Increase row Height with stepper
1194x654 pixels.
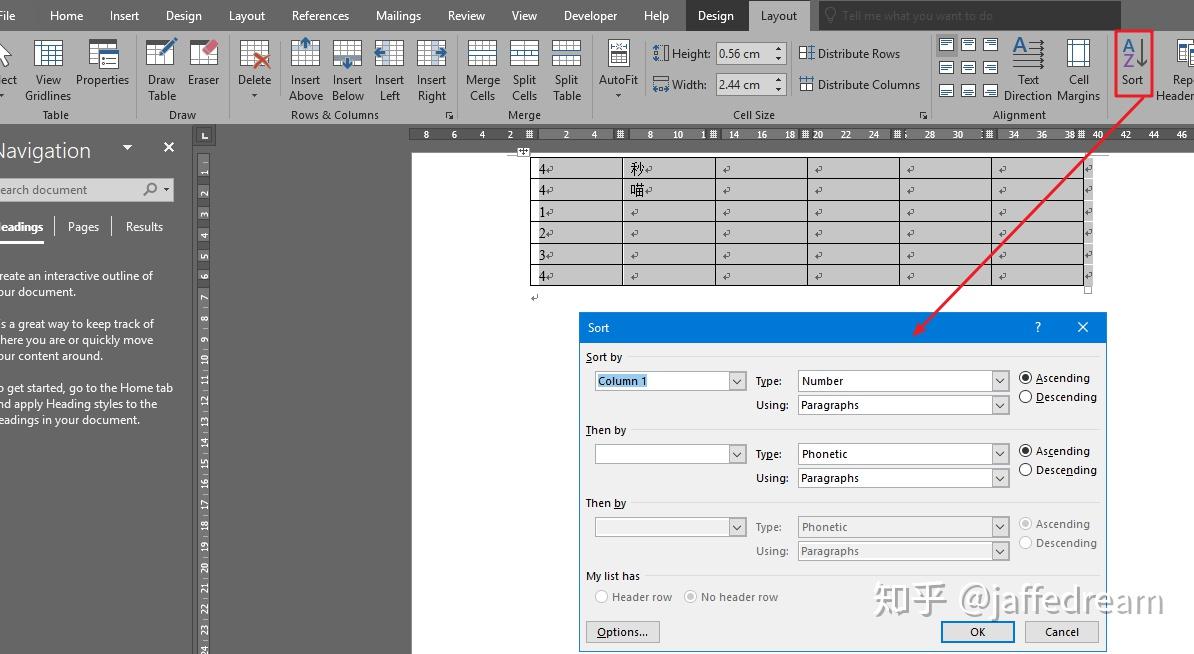pos(778,49)
